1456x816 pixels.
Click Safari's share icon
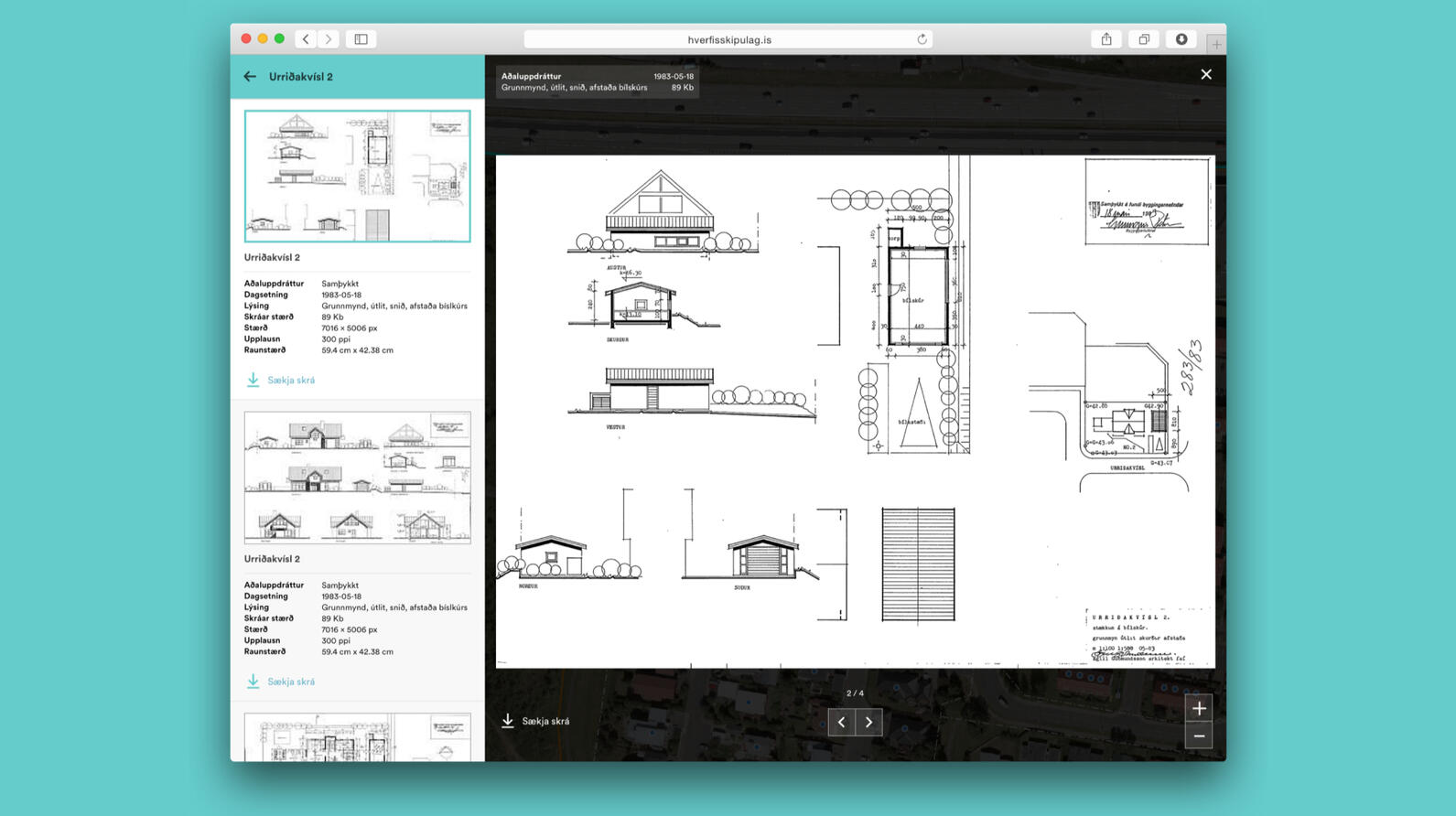coord(1106,39)
